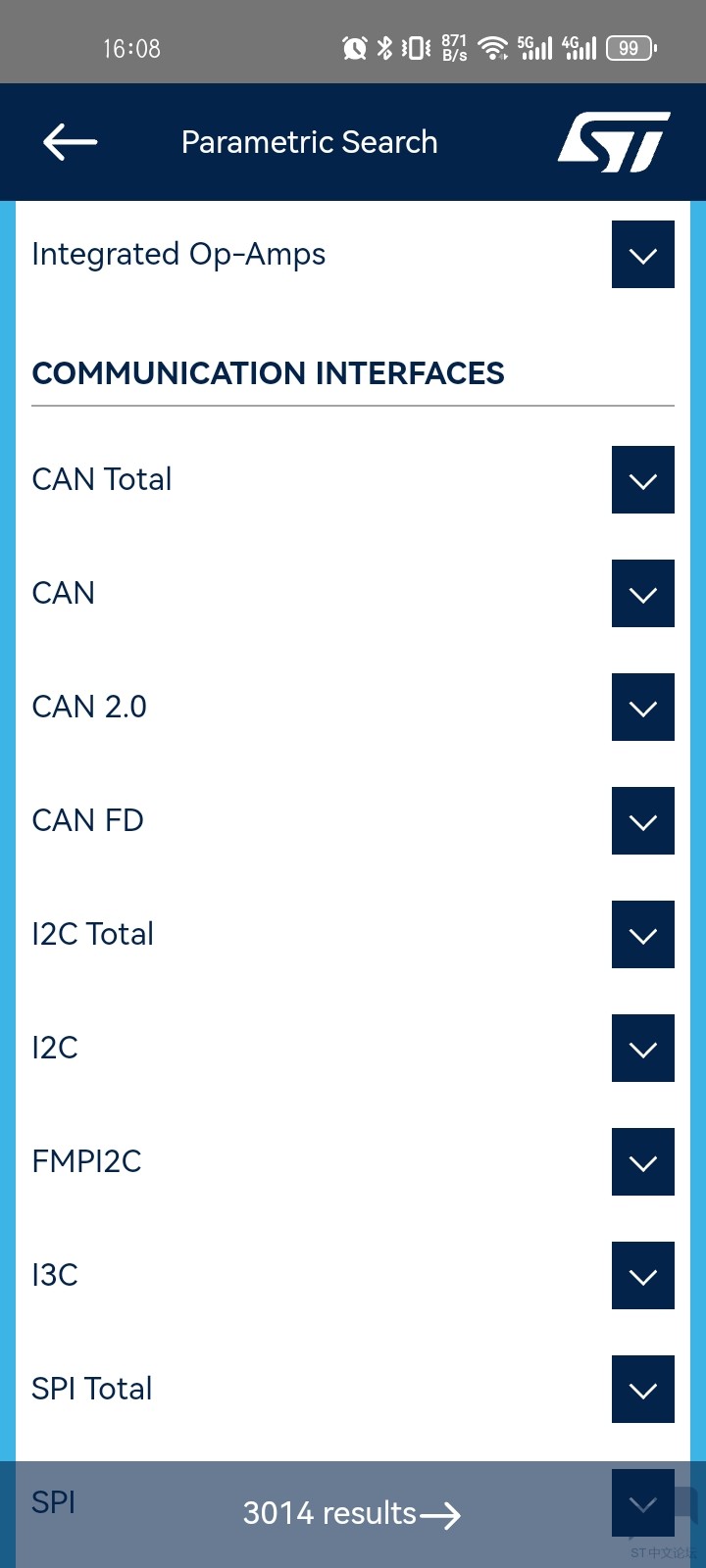Viewport: 706px width, 1568px height.
Task: Tap the 5G signal strength icon
Action: point(534,47)
